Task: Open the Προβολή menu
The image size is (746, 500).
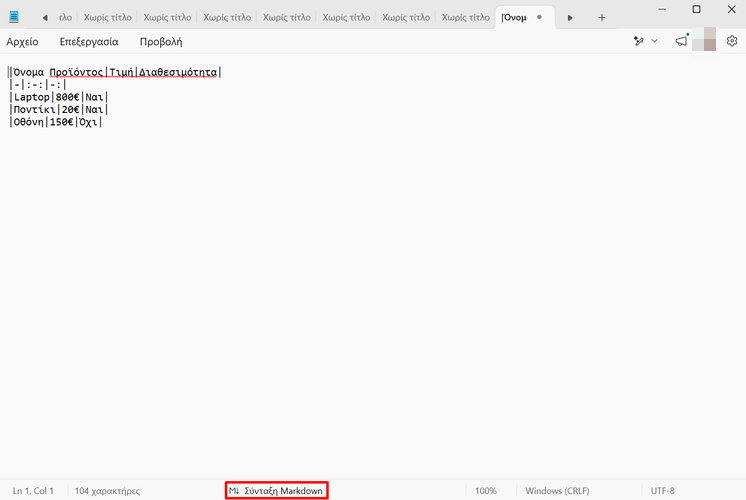Action: [160, 42]
